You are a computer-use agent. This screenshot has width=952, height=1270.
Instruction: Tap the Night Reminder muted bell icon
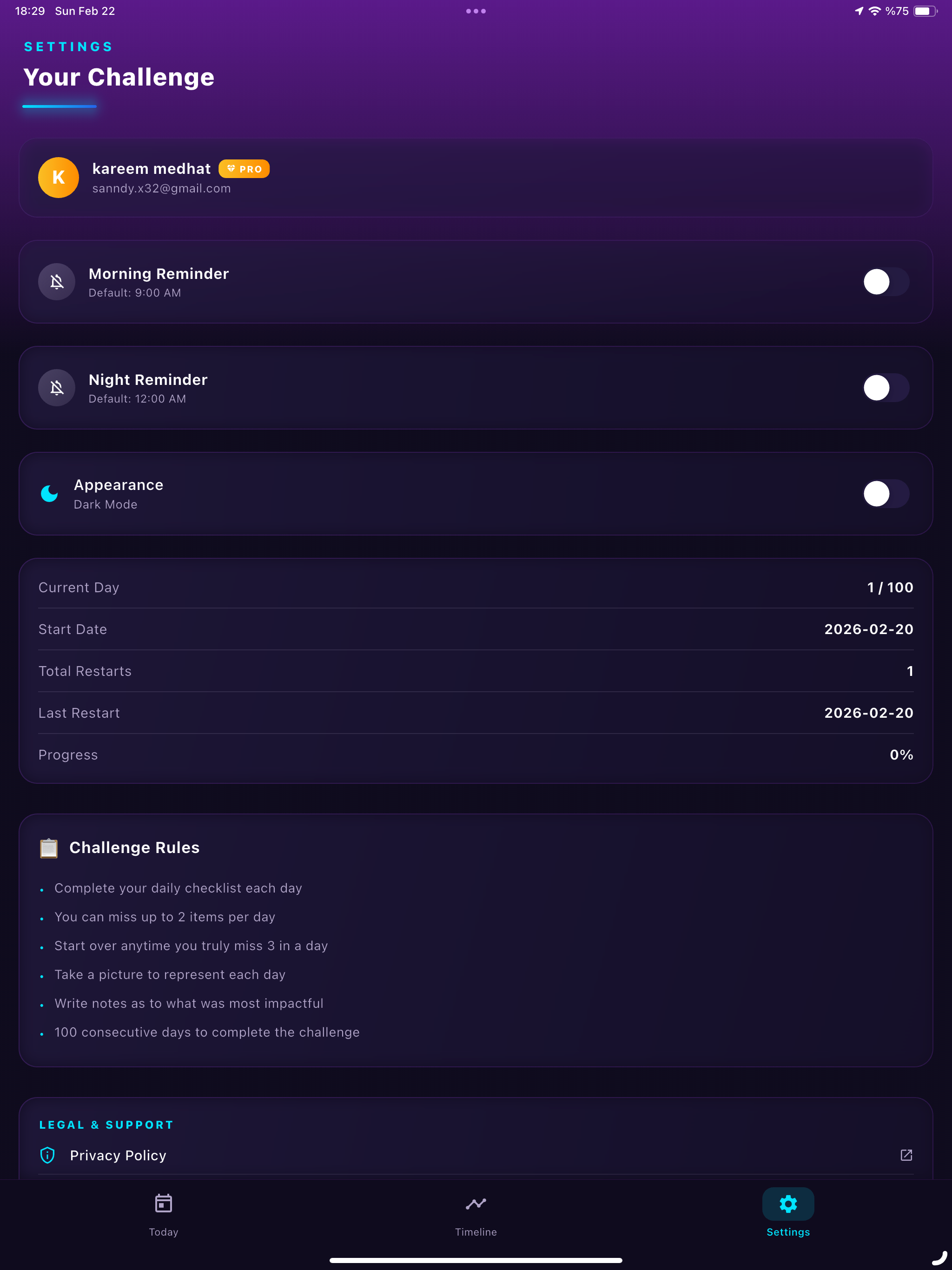(x=57, y=388)
